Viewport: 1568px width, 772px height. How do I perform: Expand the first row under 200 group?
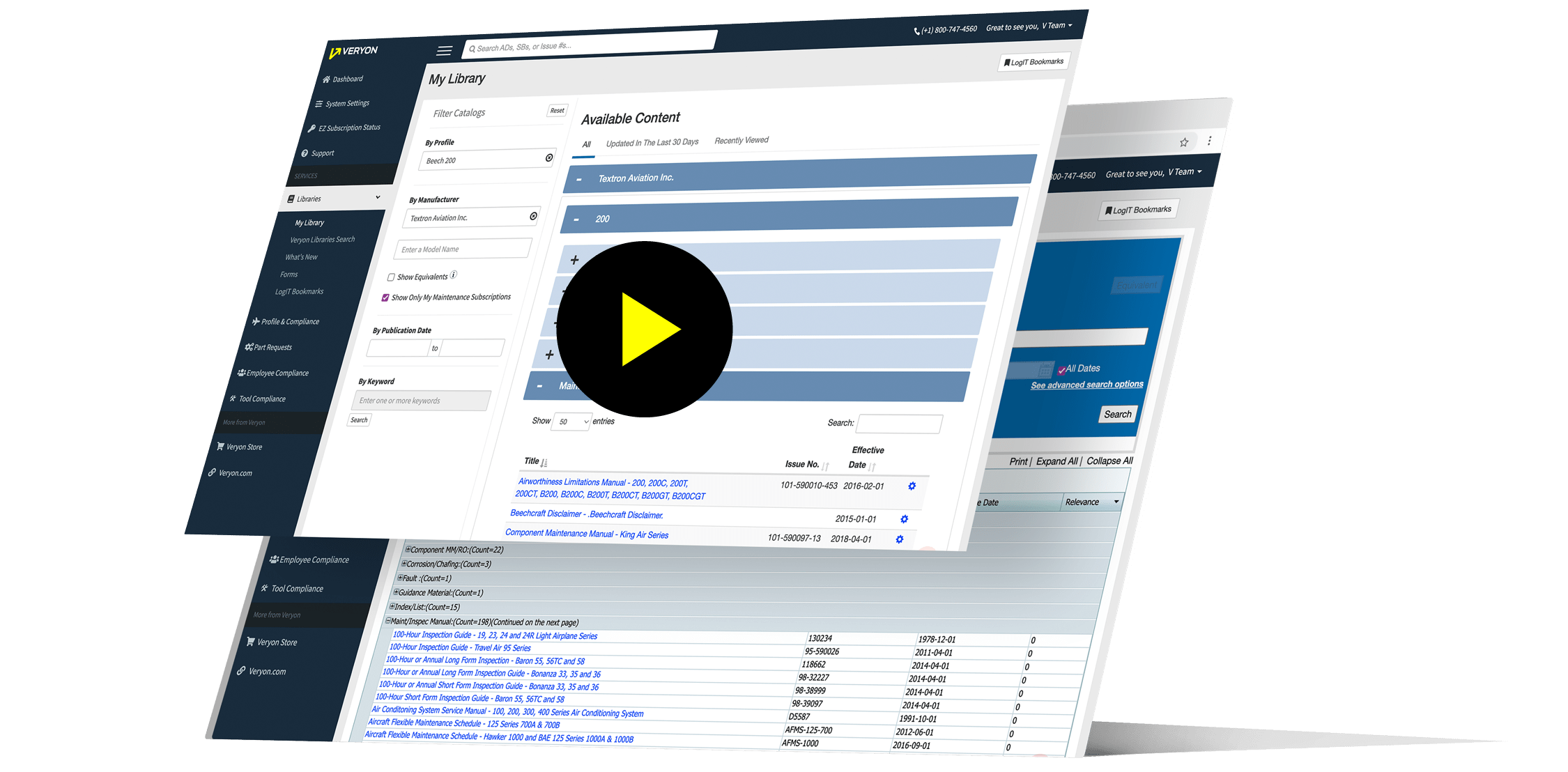click(574, 260)
